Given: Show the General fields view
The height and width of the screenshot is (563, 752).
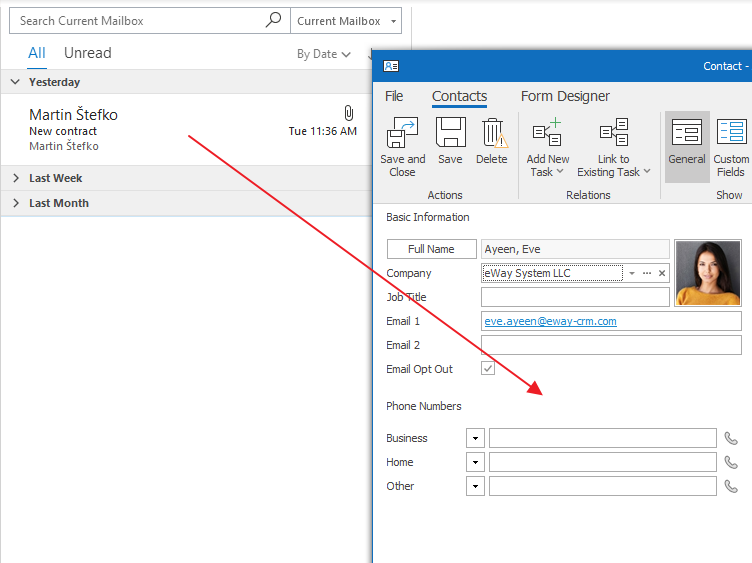Looking at the screenshot, I should (687, 133).
